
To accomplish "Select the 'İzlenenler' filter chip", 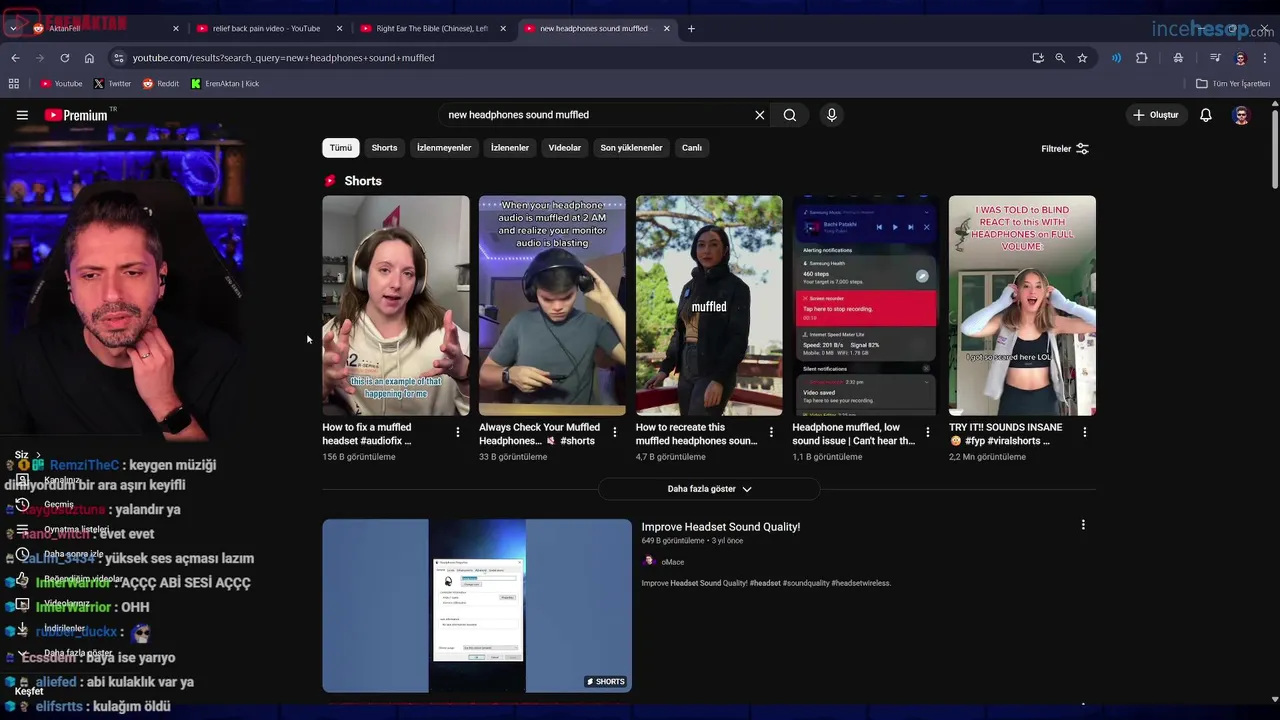I will point(510,148).
